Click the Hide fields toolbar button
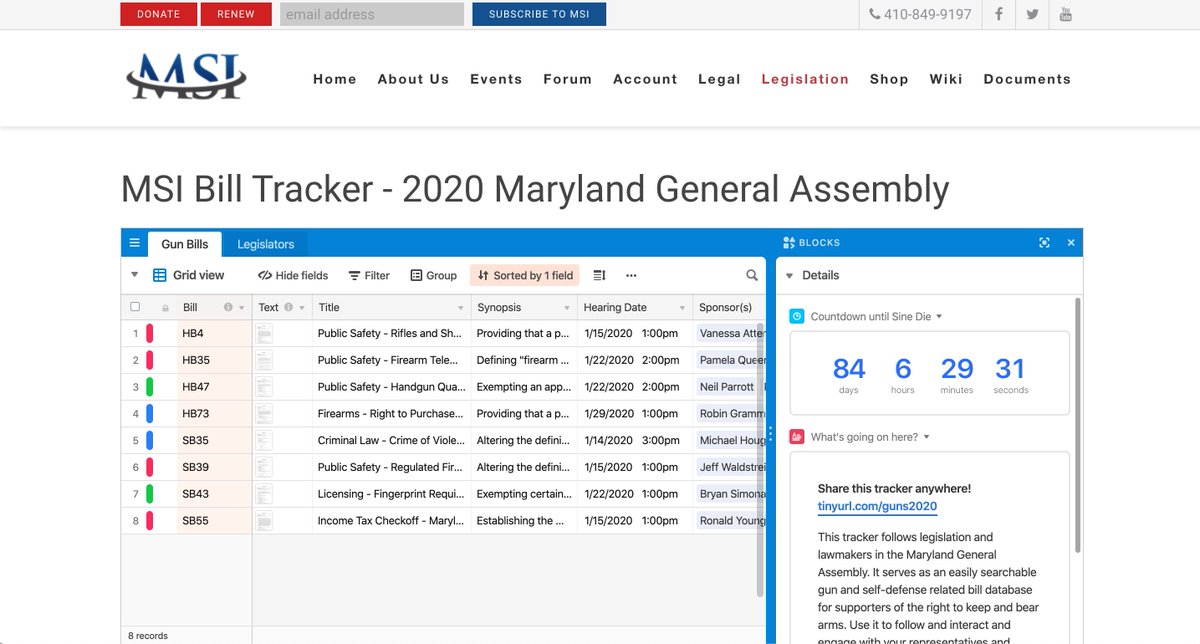 (293, 275)
